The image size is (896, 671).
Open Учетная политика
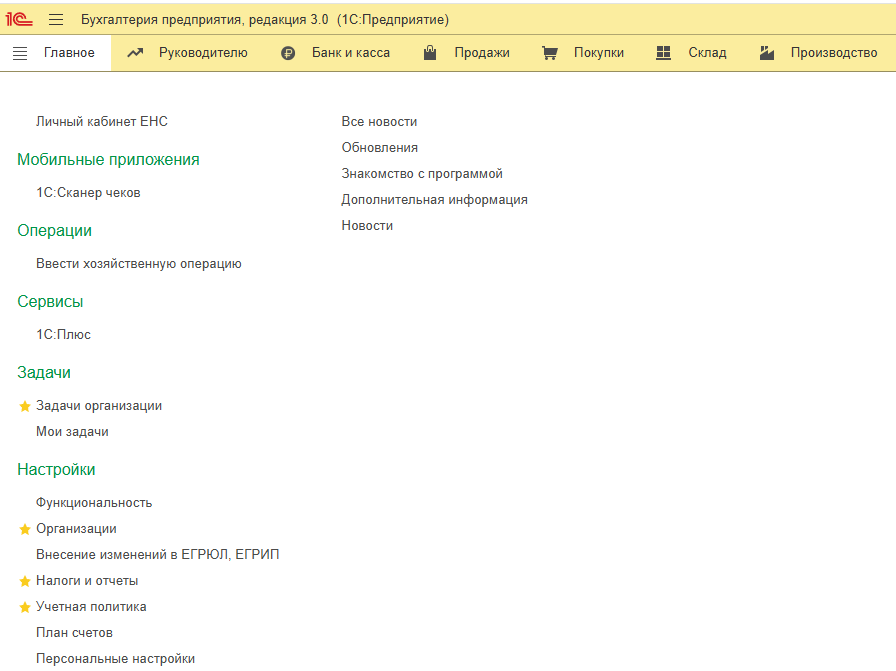click(x=91, y=606)
